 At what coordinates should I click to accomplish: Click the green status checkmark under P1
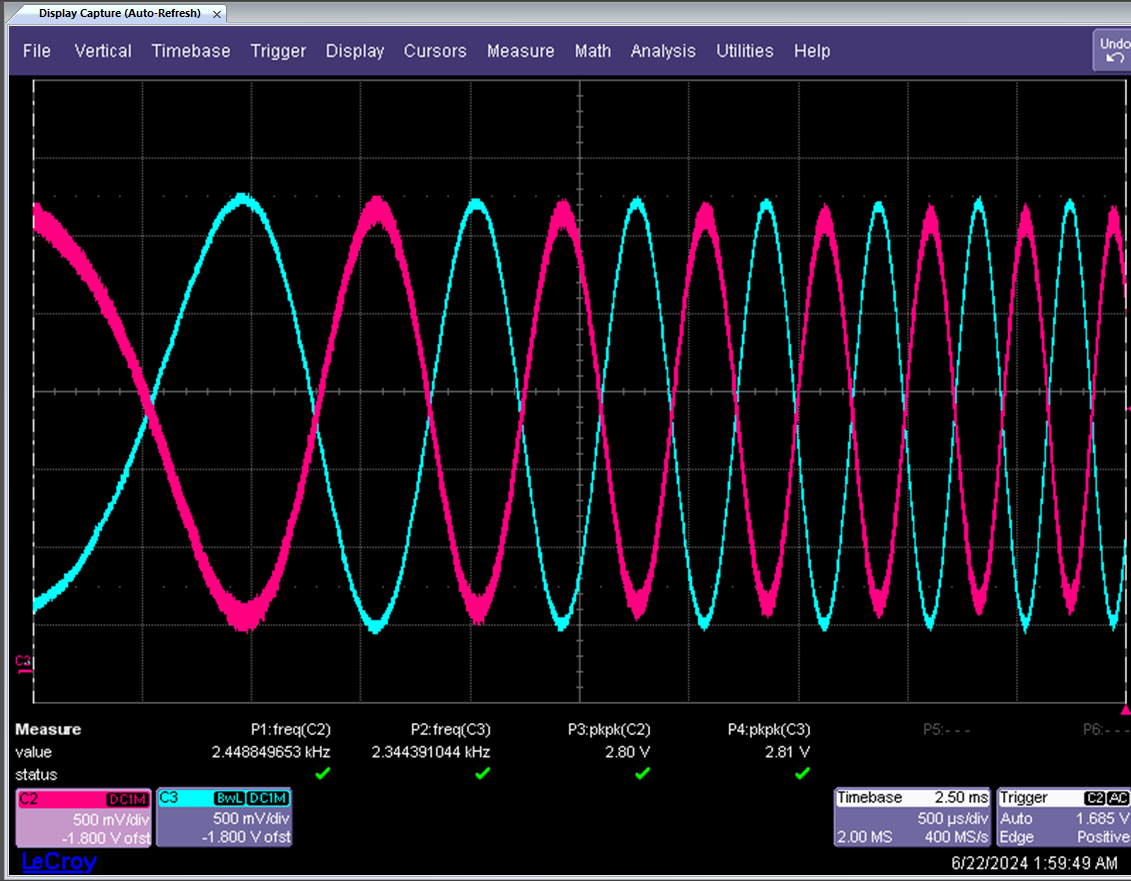click(x=322, y=774)
